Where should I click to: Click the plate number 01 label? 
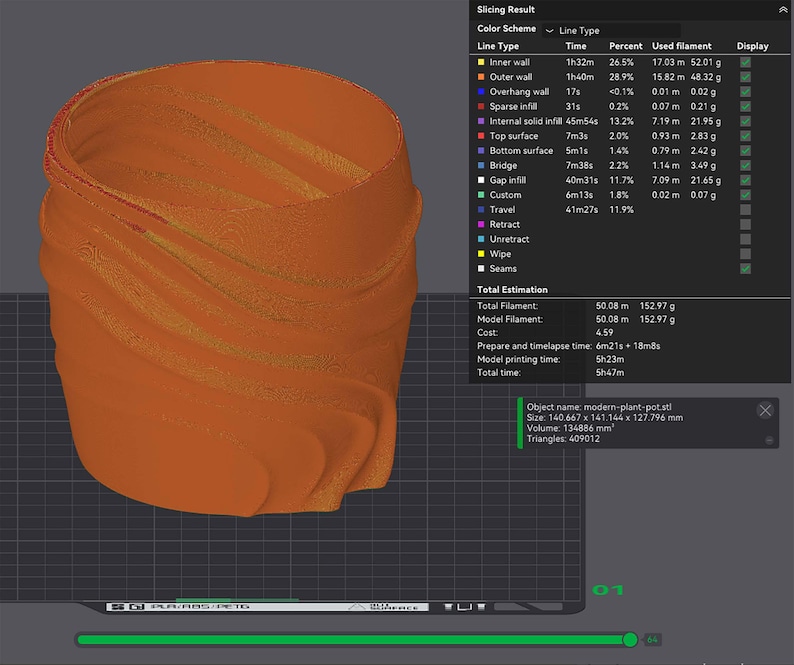(608, 590)
